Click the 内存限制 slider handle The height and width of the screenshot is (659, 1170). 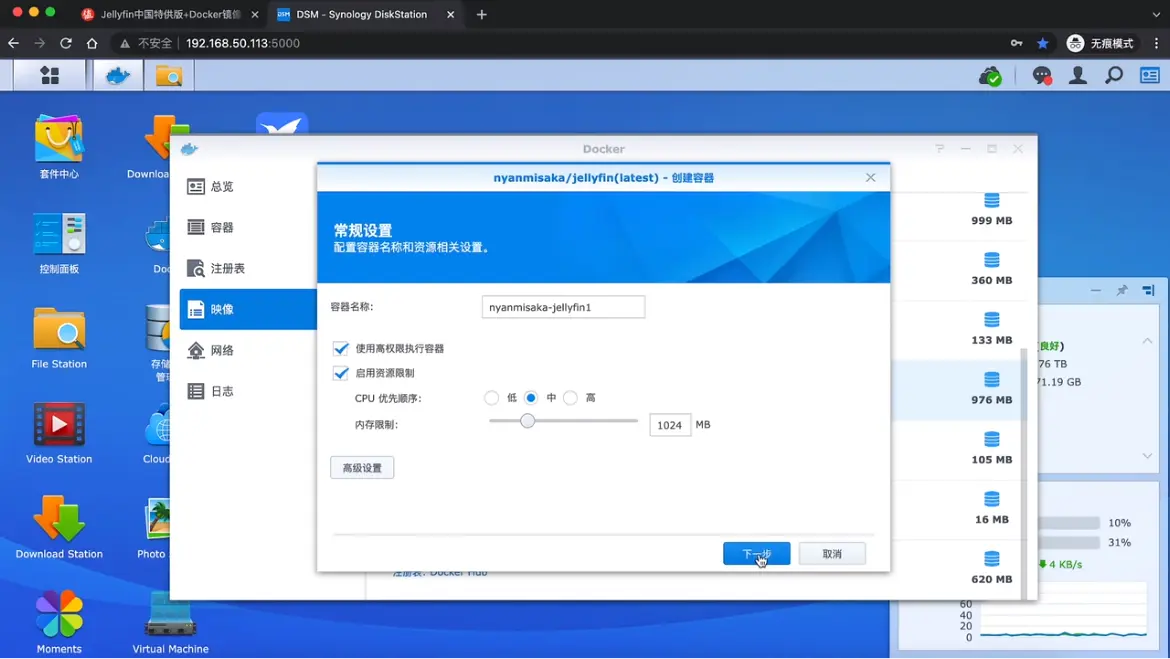coord(527,421)
